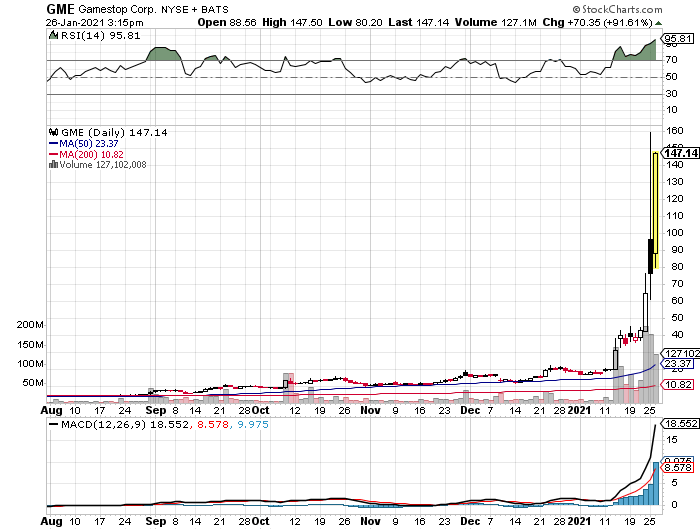
Task: Click the 30 level on the RSI axis
Action: [672, 93]
